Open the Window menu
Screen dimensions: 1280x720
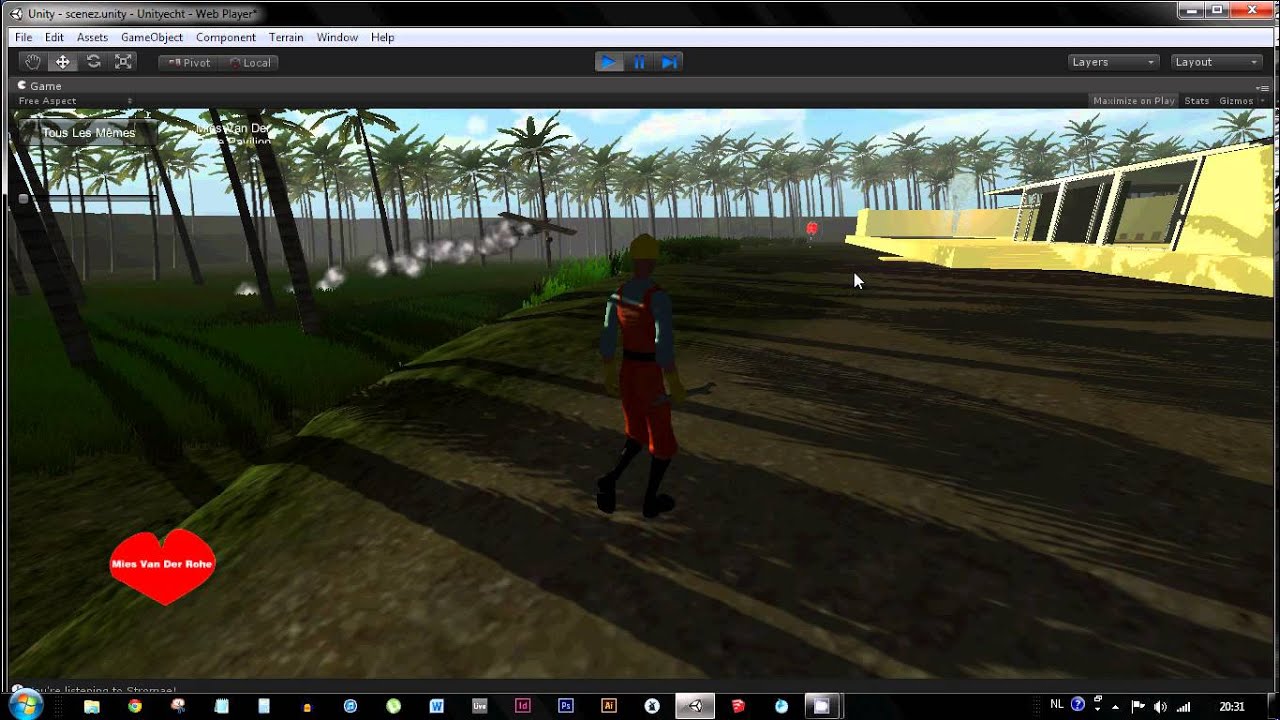coord(337,37)
